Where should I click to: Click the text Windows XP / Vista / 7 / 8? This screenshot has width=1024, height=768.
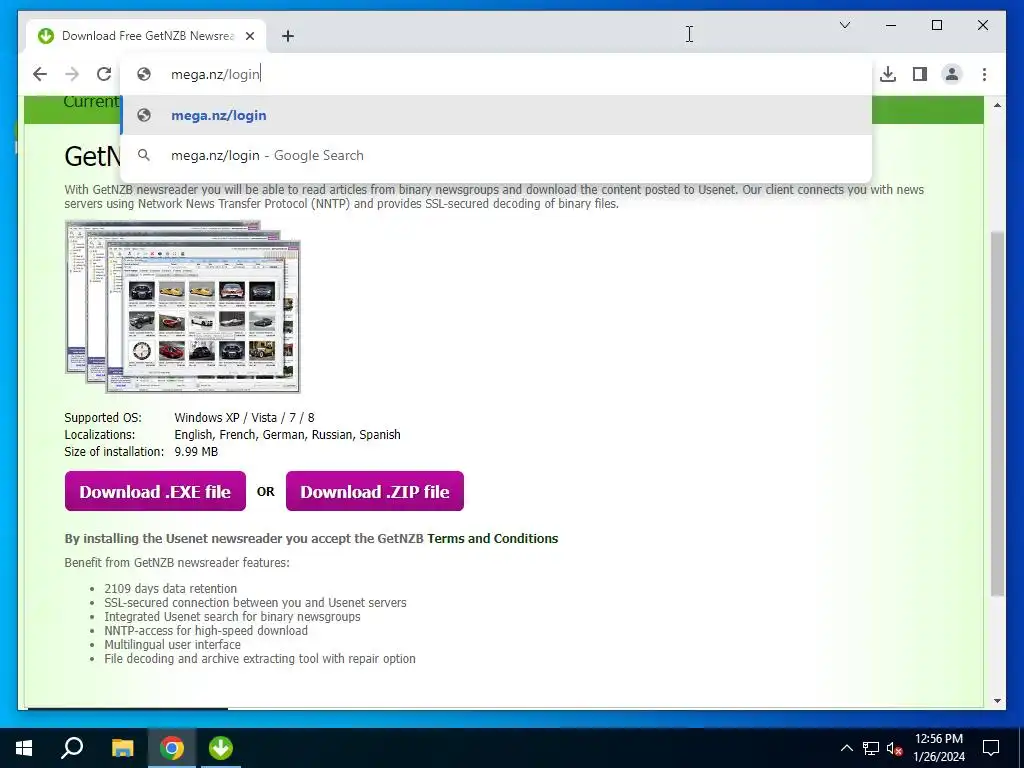pyautogui.click(x=244, y=418)
